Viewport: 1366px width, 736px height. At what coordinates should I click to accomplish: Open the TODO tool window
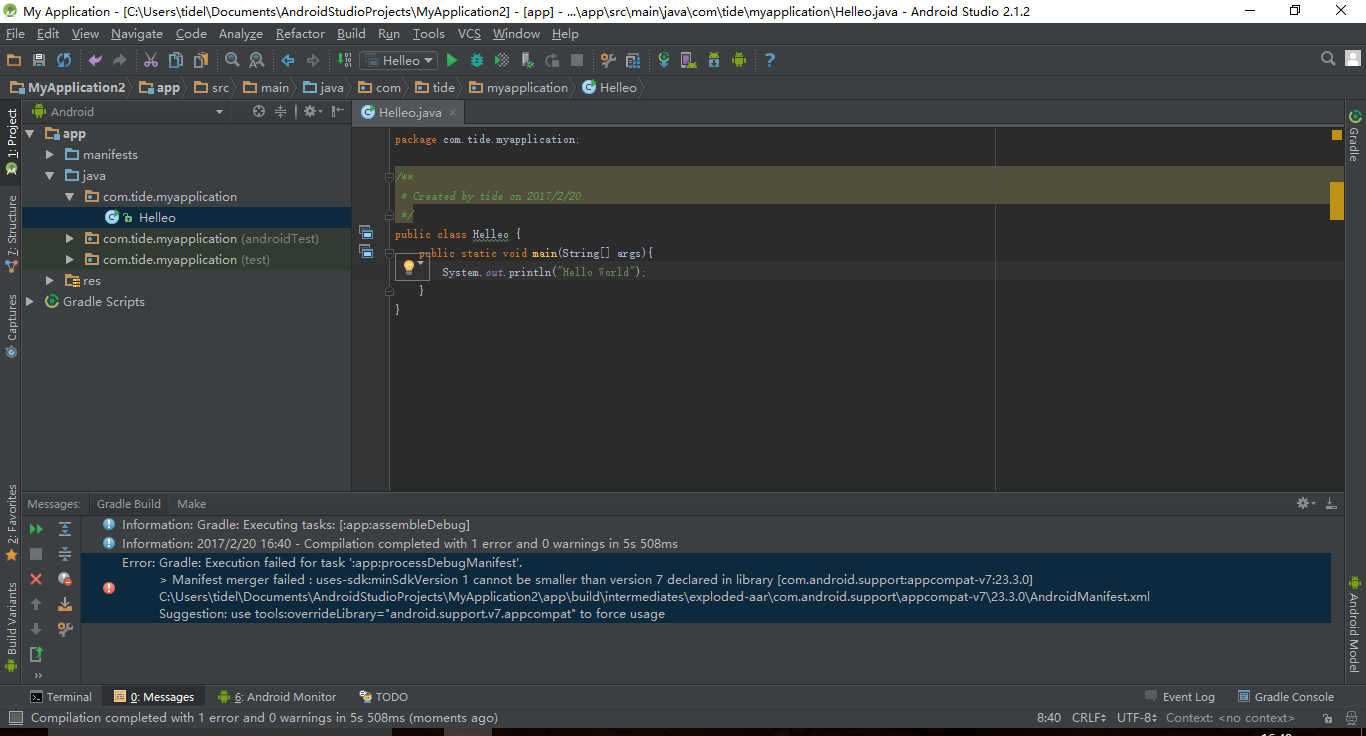(383, 697)
